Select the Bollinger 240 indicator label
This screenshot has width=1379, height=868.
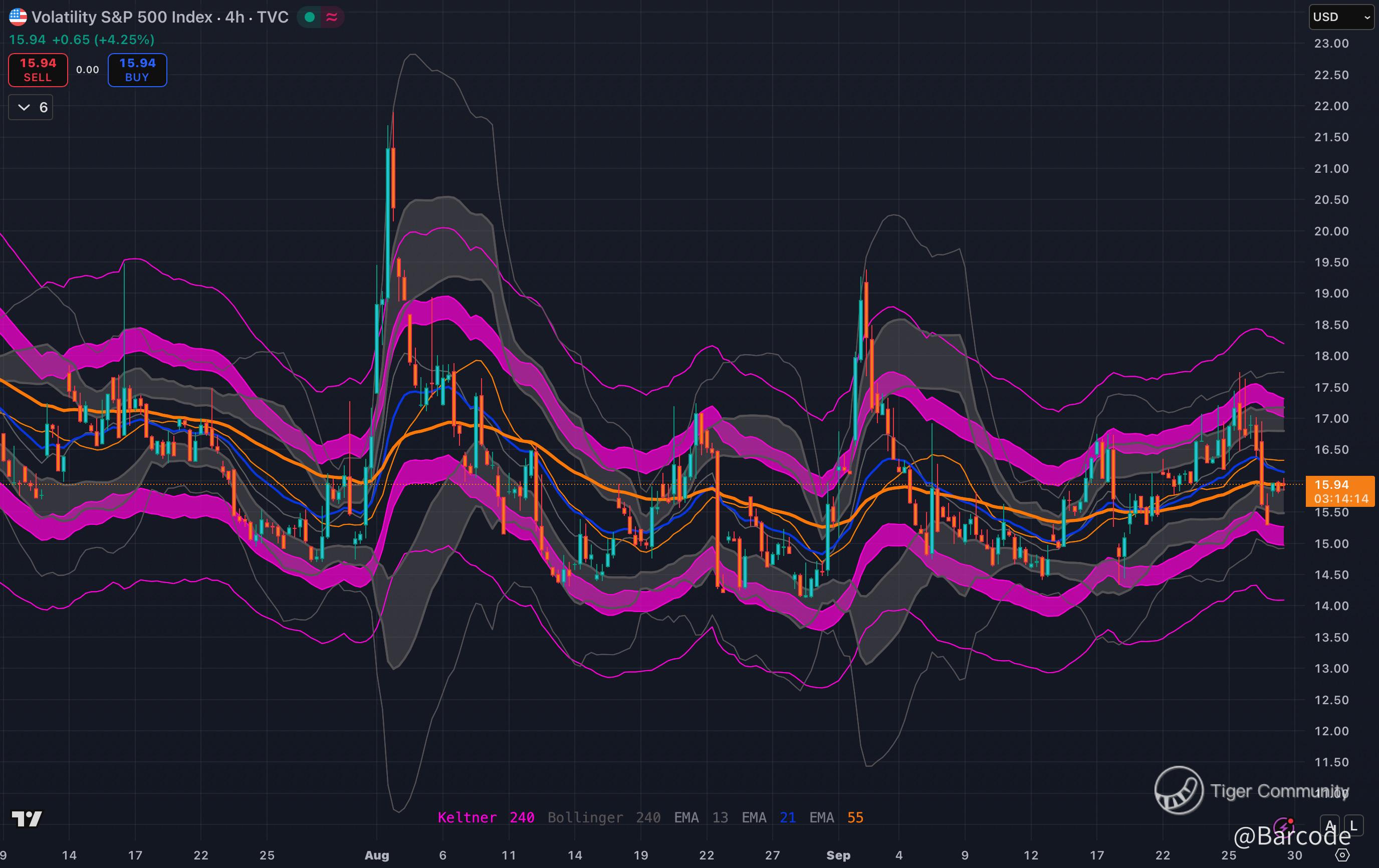[x=604, y=817]
